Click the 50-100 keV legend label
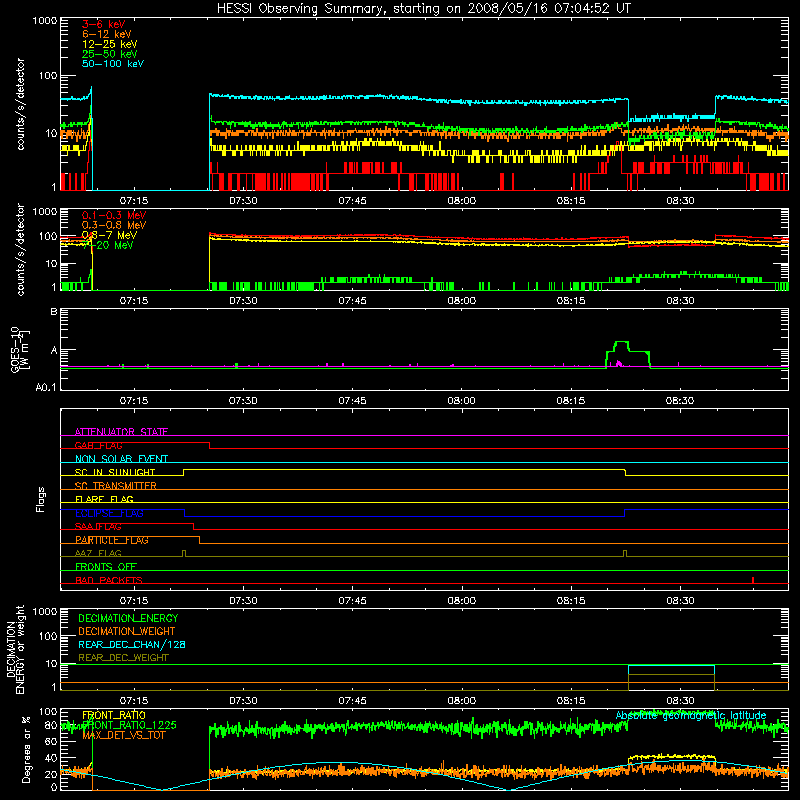Screen dimensions: 800x800 pos(113,64)
